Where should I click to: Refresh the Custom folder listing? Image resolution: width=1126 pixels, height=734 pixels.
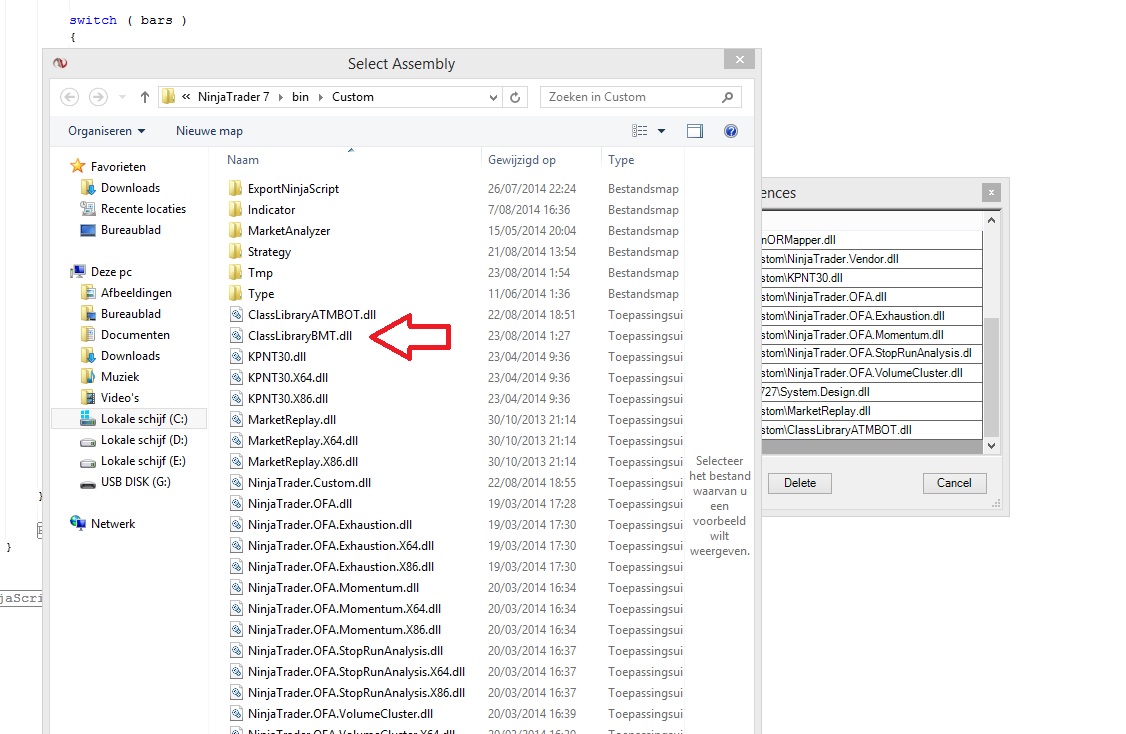pos(515,97)
